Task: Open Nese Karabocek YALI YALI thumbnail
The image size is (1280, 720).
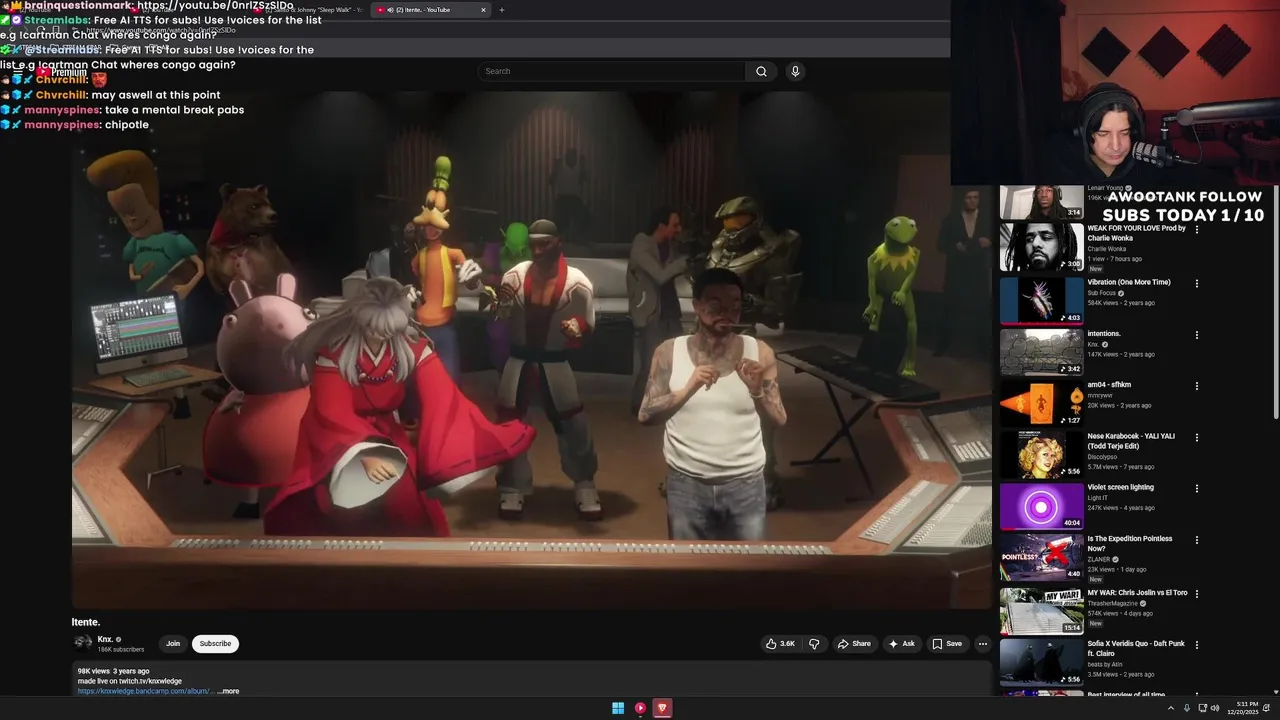Action: click(x=1041, y=455)
